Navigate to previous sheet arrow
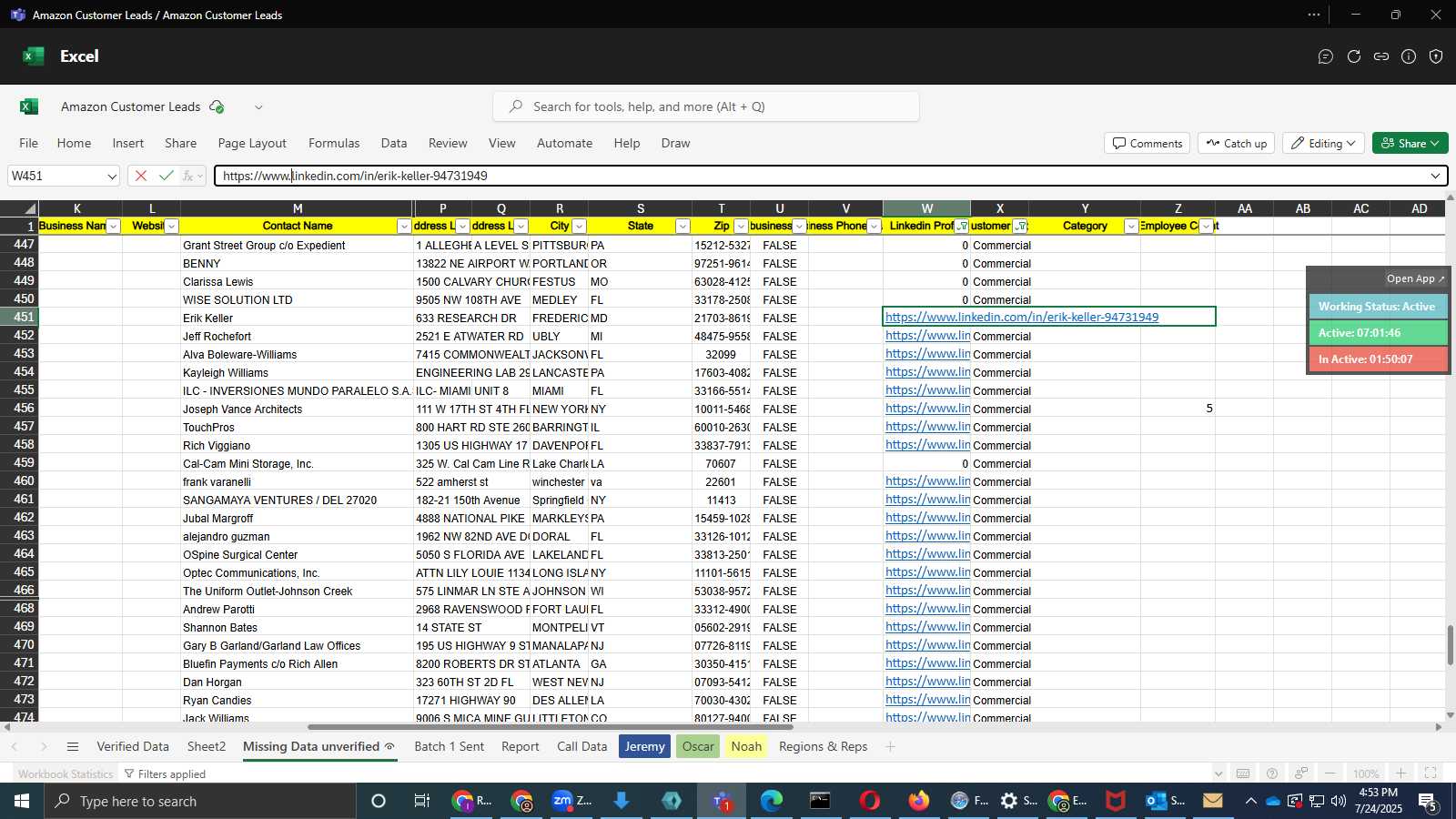The image size is (1456, 819). coord(14,746)
